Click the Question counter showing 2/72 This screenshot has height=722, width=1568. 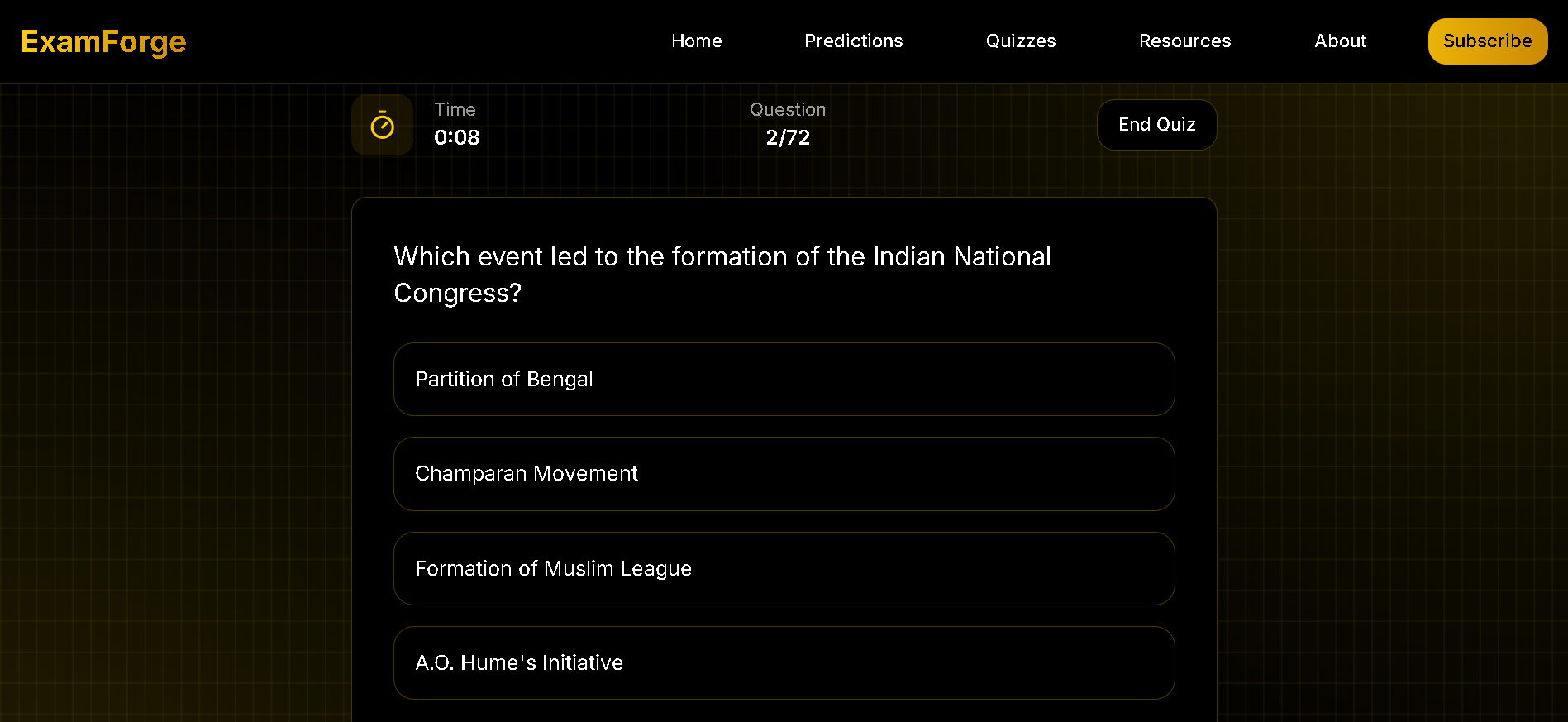tap(787, 137)
